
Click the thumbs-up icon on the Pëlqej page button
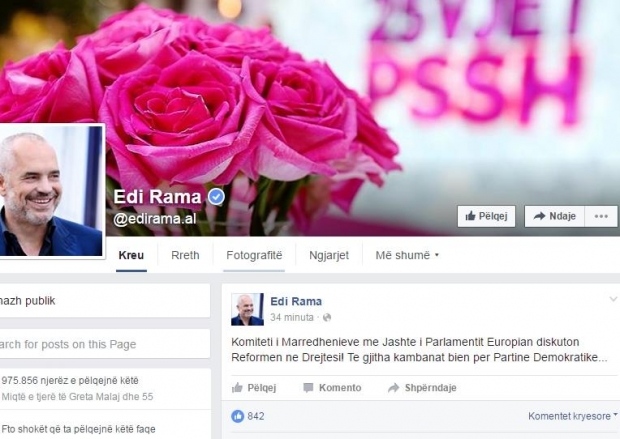pyautogui.click(x=470, y=216)
